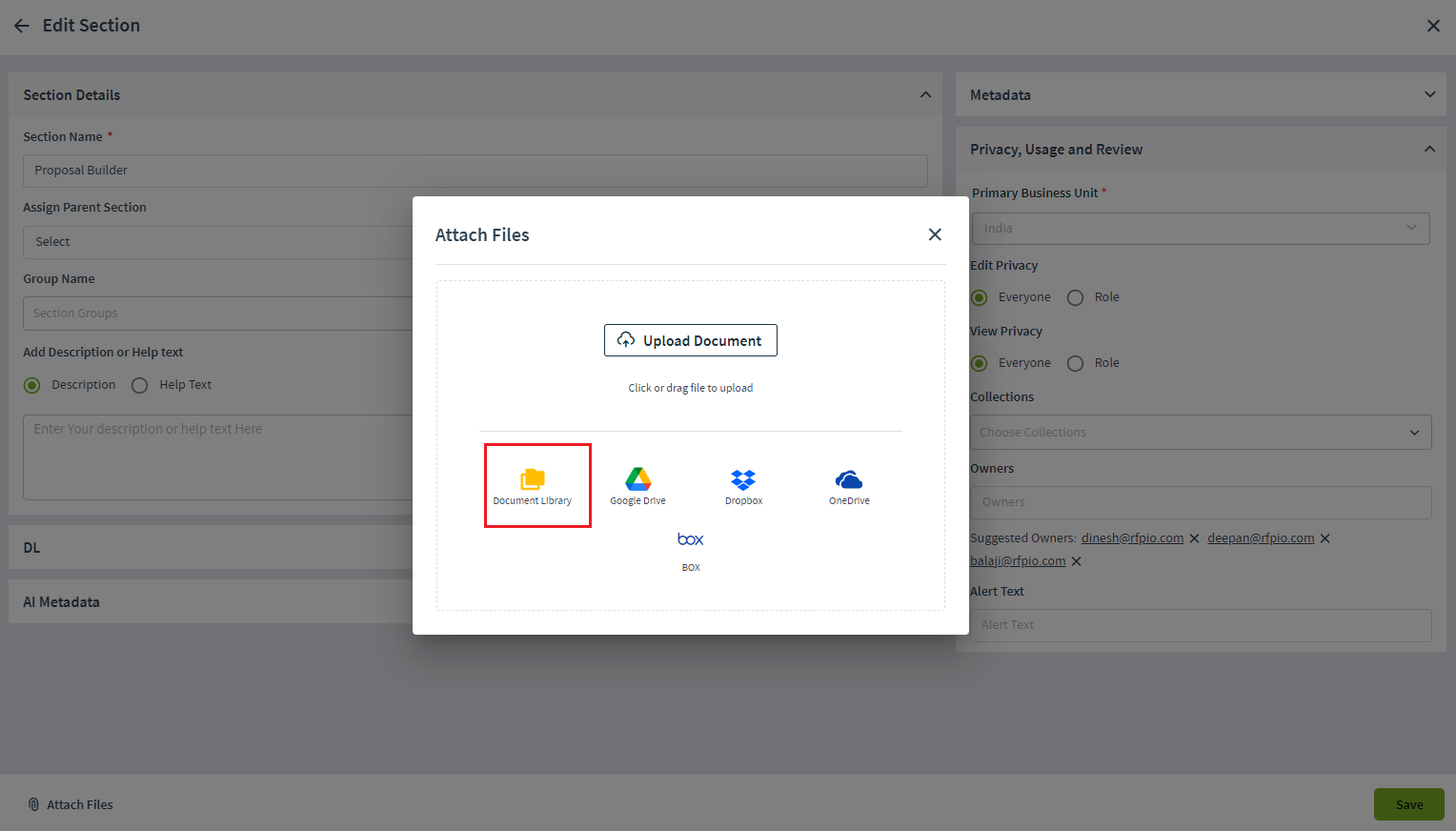
Task: Select the Description radio option
Action: [x=32, y=385]
